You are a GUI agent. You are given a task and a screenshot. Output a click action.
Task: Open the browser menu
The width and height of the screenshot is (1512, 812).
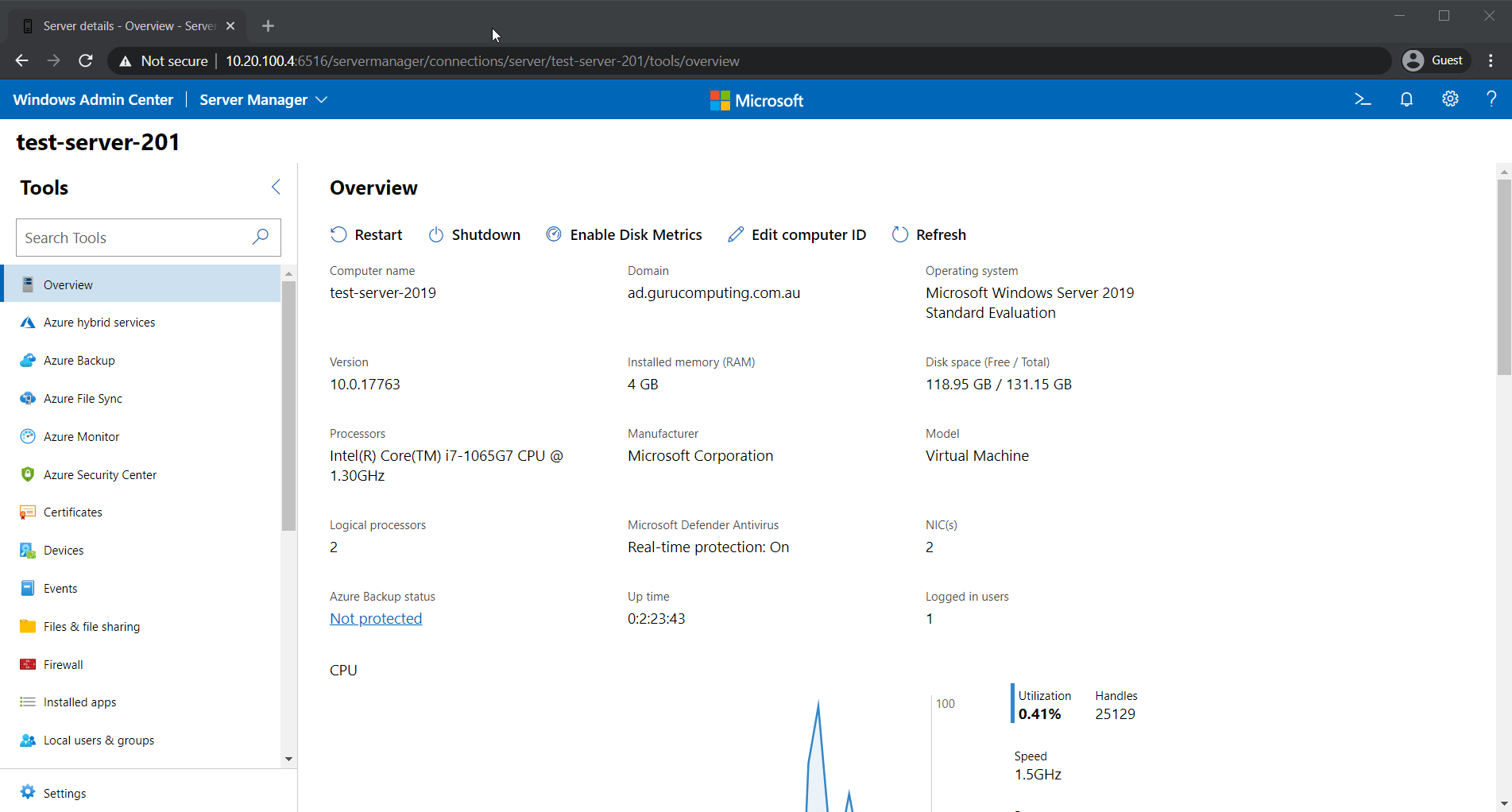point(1491,60)
